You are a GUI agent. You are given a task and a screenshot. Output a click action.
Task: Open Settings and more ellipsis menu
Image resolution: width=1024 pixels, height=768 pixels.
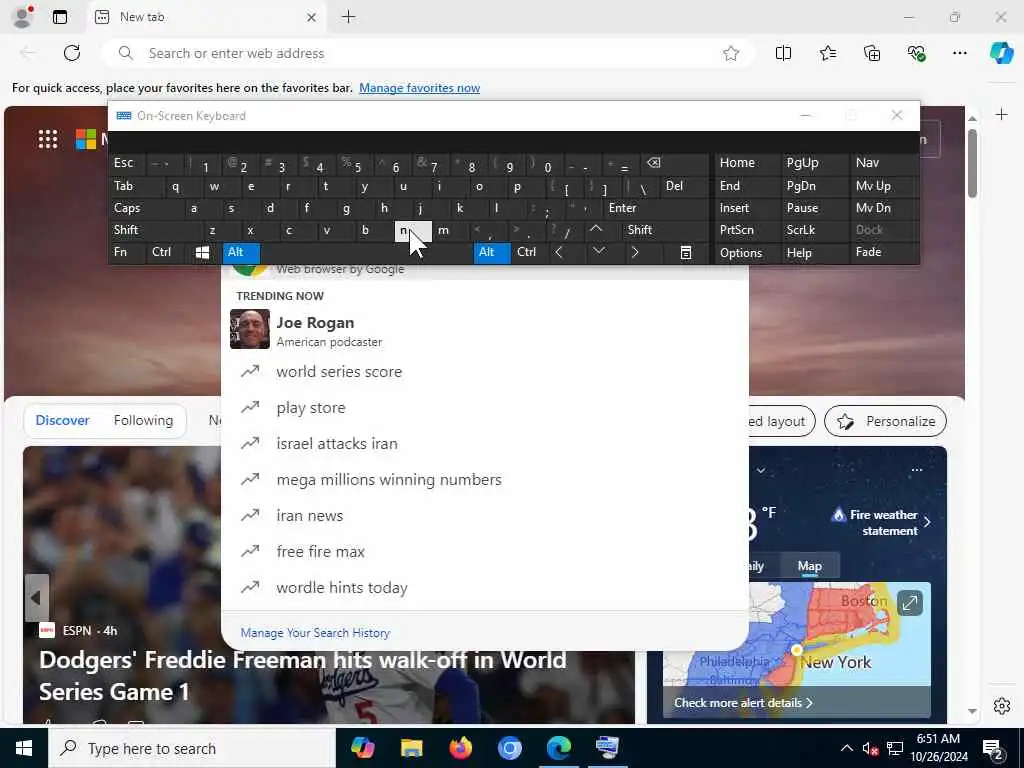(959, 54)
